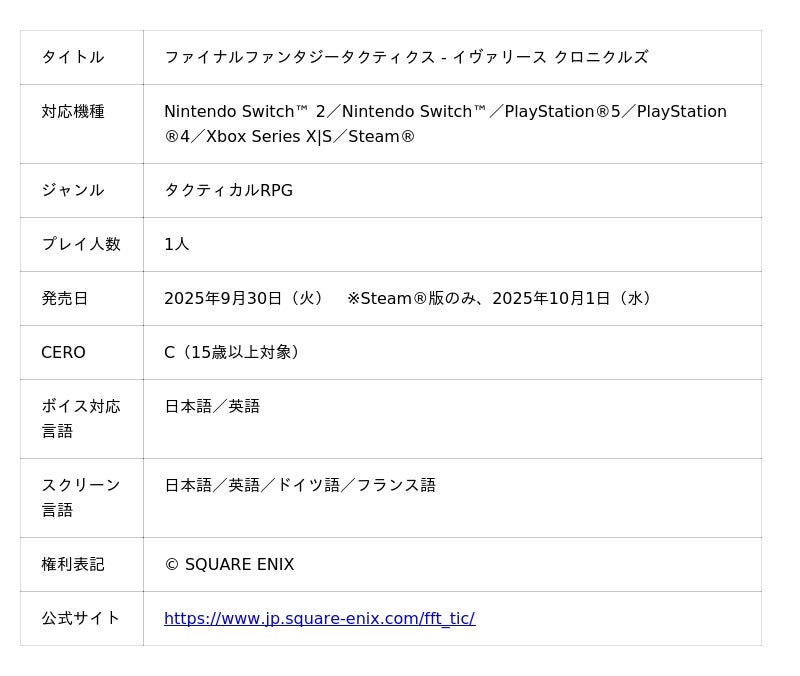Select the 日本語／英語 voice language value
The width and height of the screenshot is (800, 676).
point(212,406)
